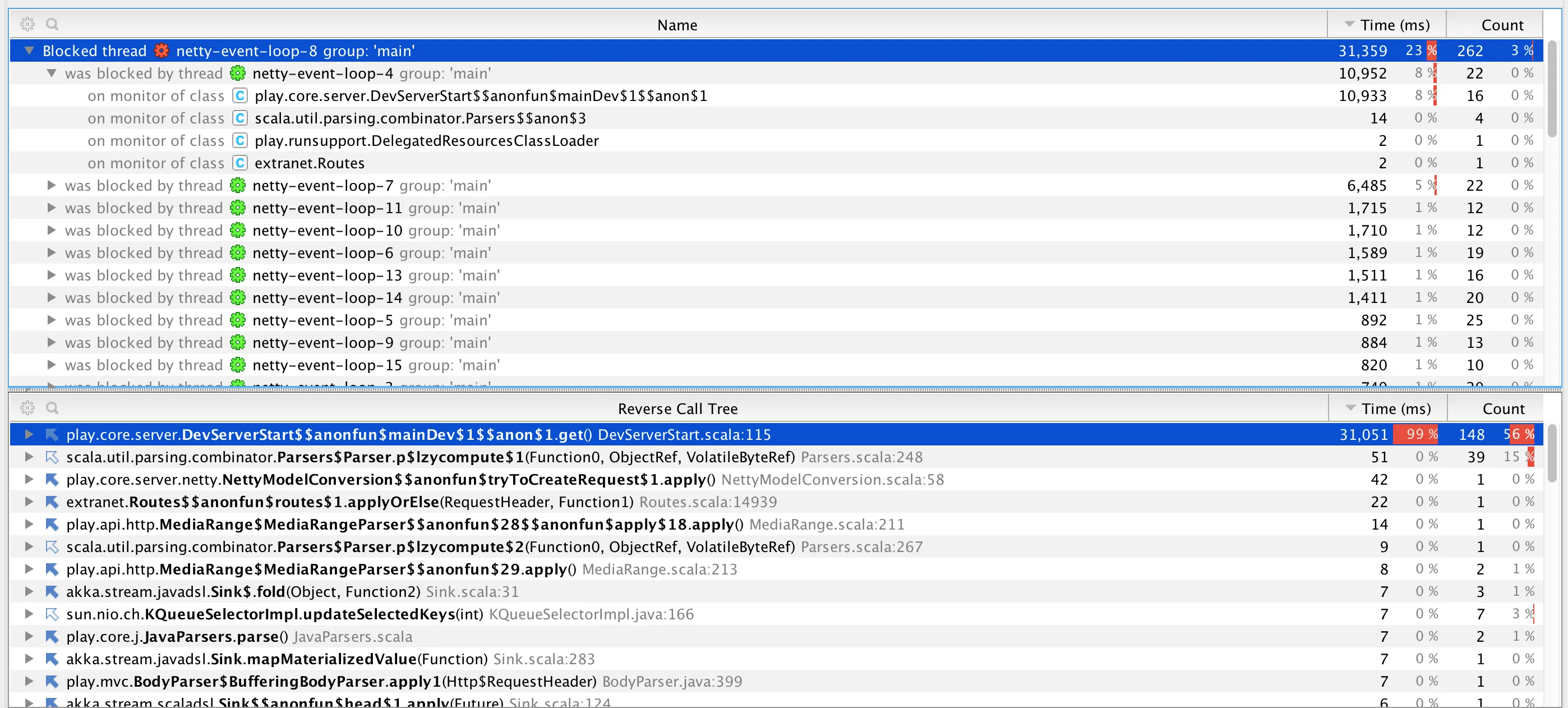
Task: Click the top panel search magnifier icon
Action: click(x=52, y=24)
